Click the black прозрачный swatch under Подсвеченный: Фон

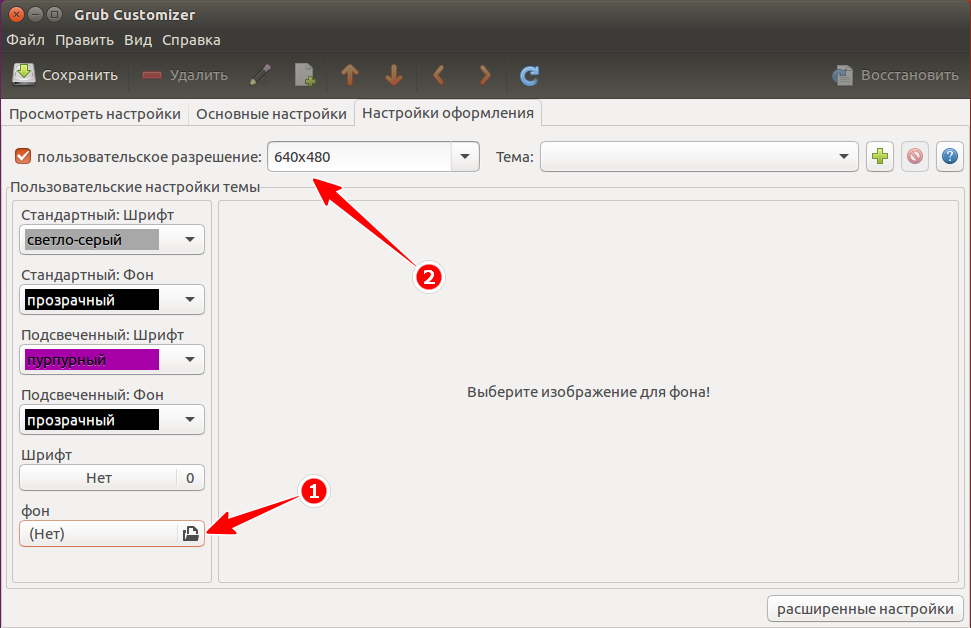pyautogui.click(x=92, y=419)
